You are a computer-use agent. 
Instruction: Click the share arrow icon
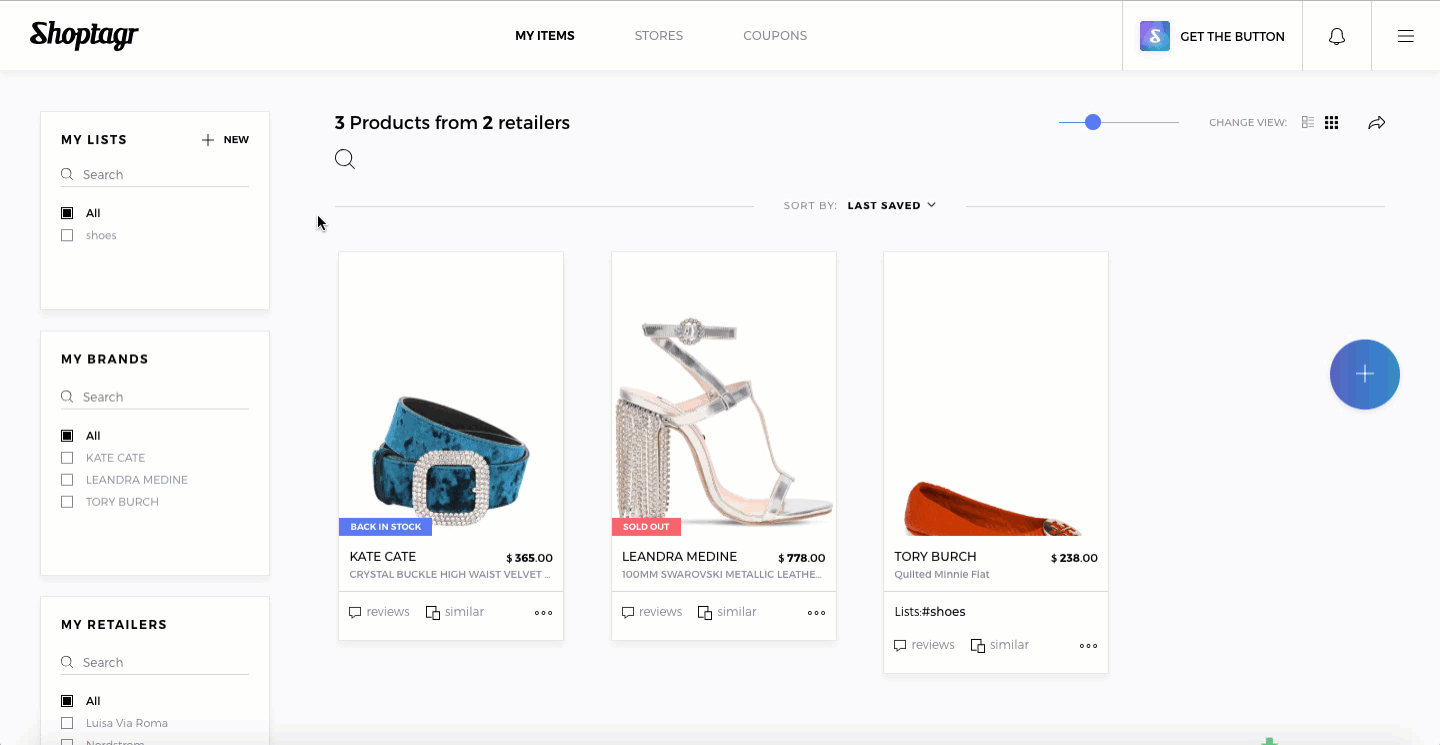(x=1377, y=123)
